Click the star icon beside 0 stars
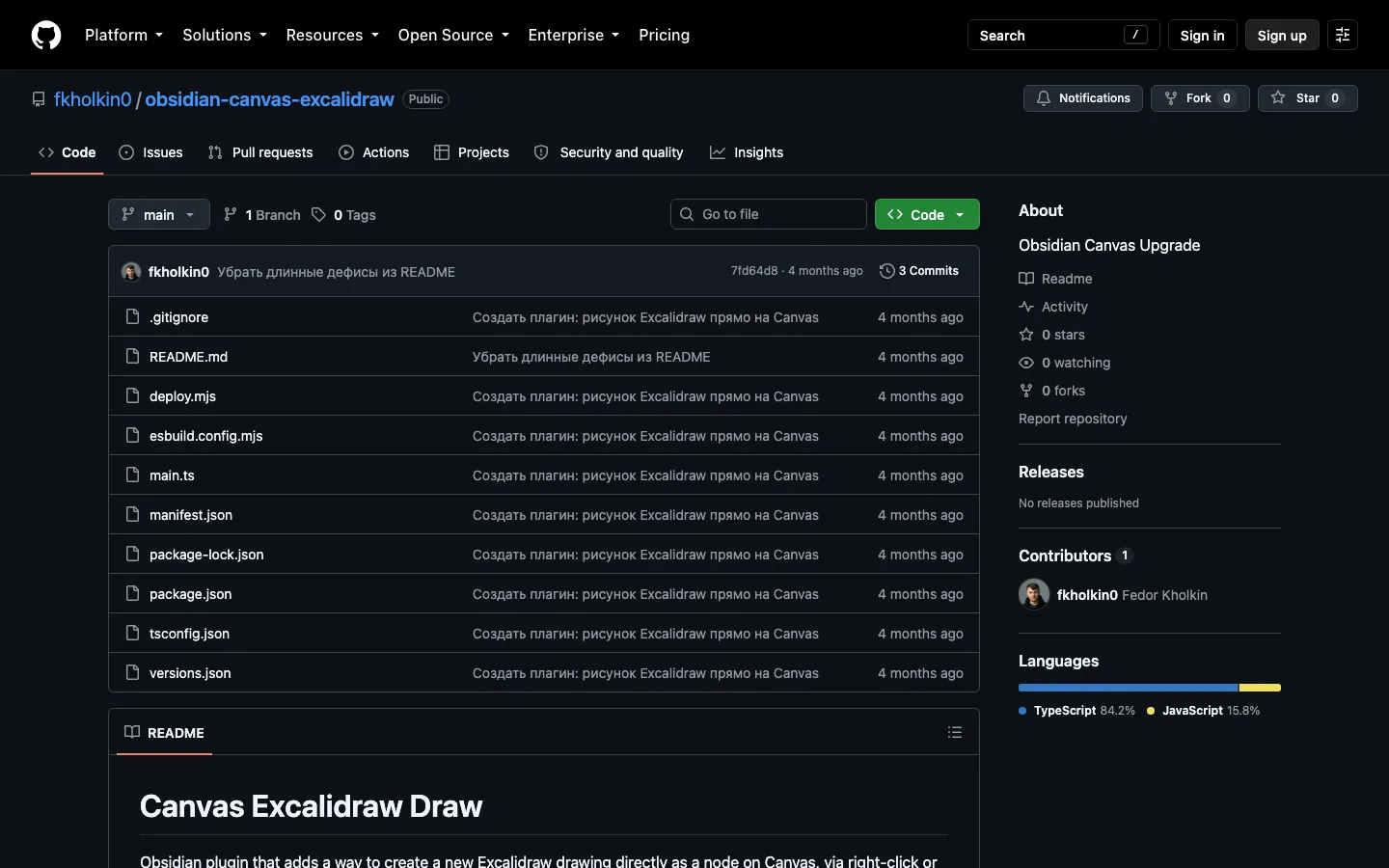The width and height of the screenshot is (1389, 868). (1026, 335)
